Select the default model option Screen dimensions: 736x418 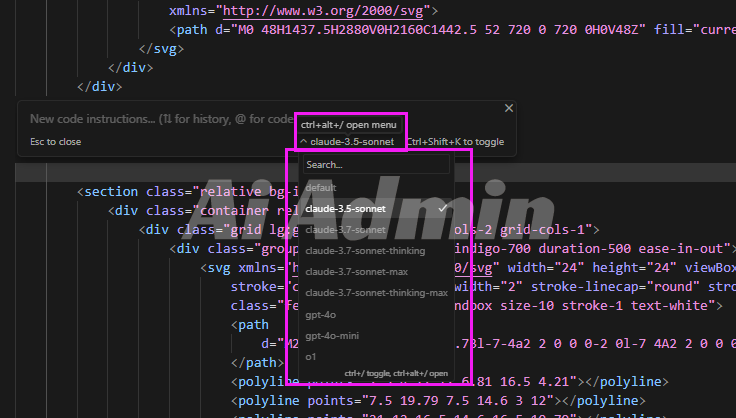[x=376, y=188]
